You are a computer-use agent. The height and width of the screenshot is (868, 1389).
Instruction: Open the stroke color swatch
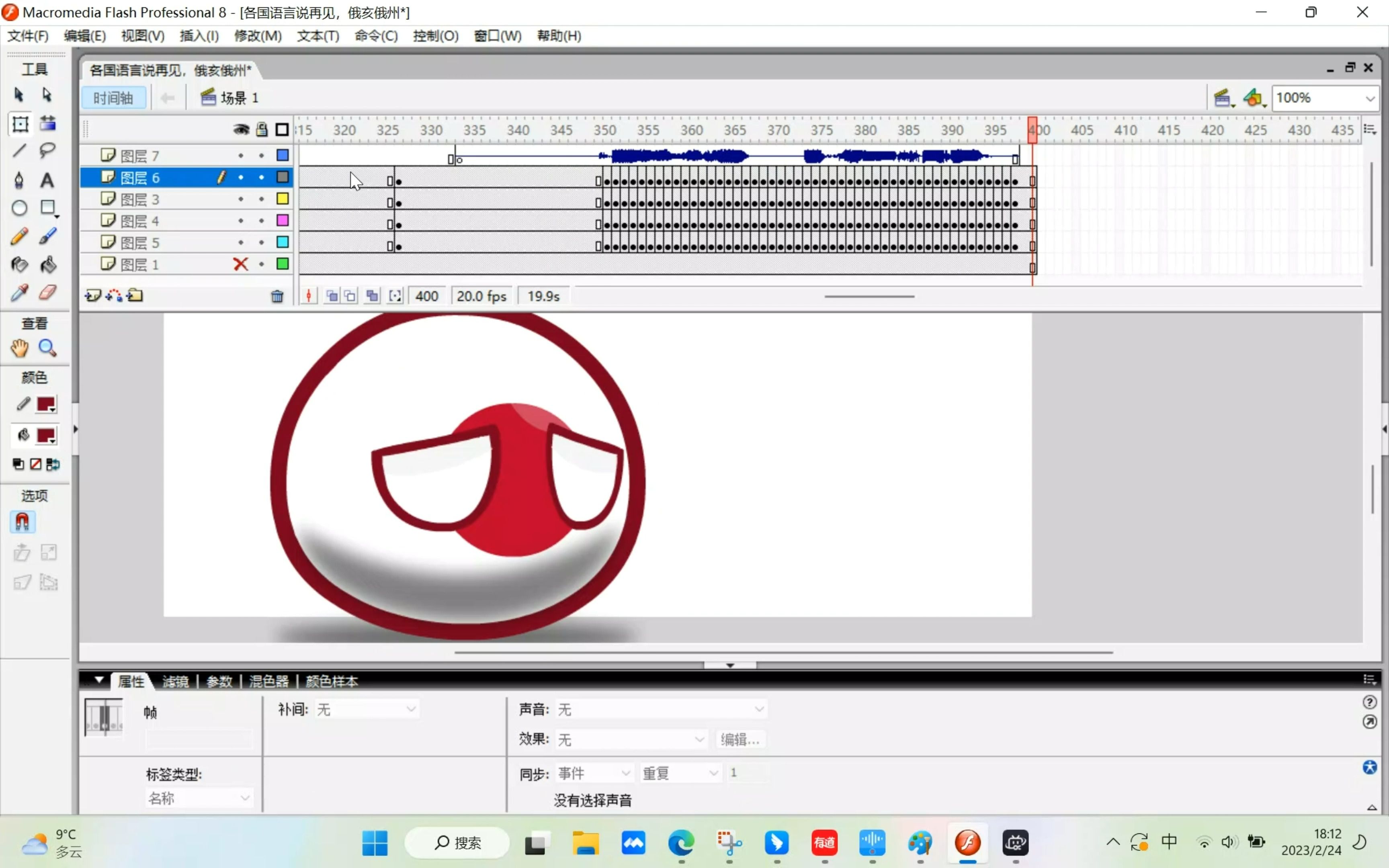[x=46, y=404]
